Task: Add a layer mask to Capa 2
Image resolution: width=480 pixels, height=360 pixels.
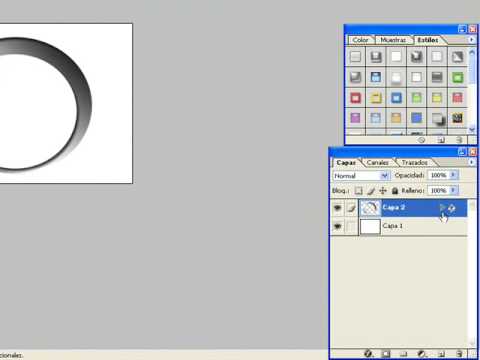Action: click(x=386, y=354)
